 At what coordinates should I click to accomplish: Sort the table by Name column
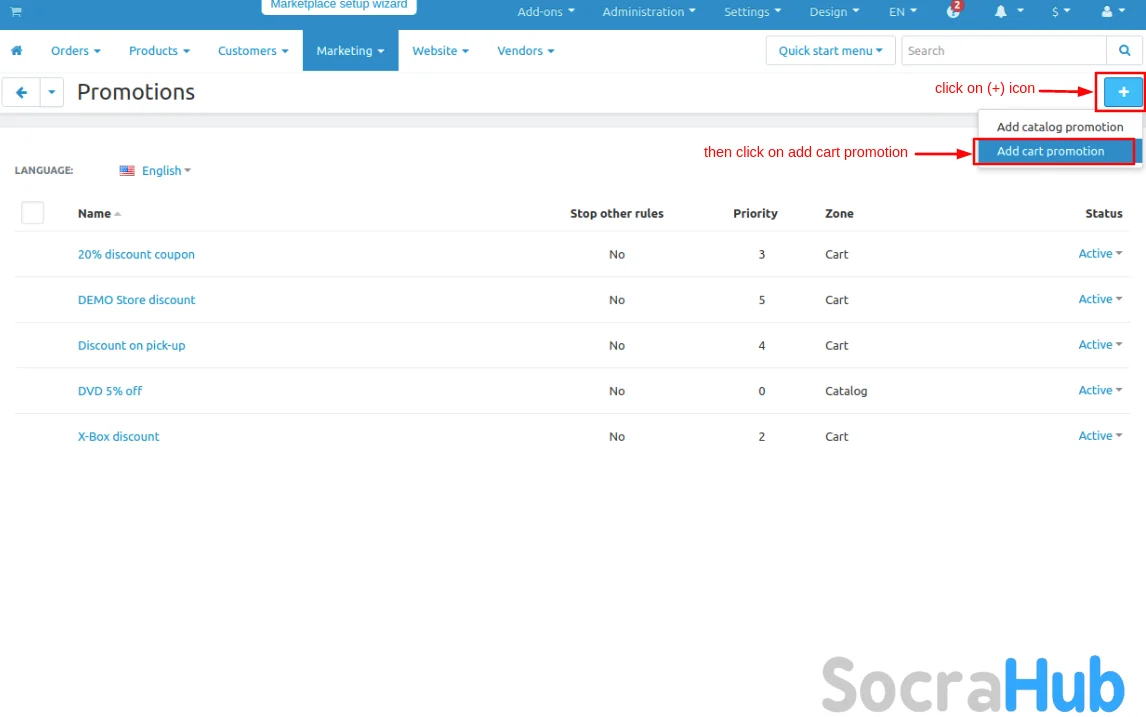[95, 214]
